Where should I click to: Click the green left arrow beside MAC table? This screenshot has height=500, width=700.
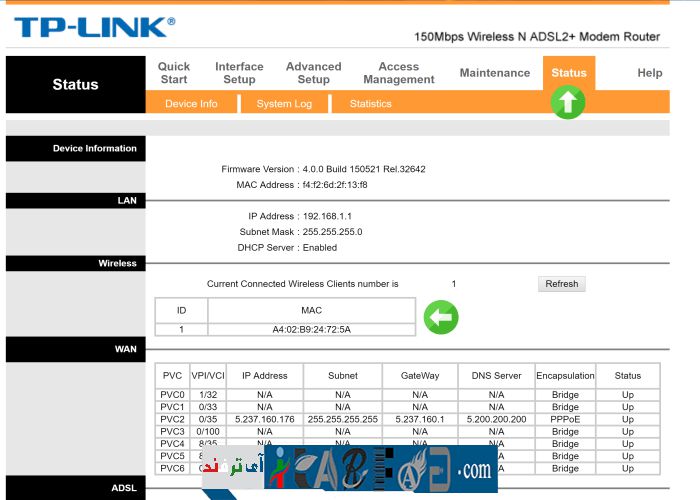tap(440, 318)
